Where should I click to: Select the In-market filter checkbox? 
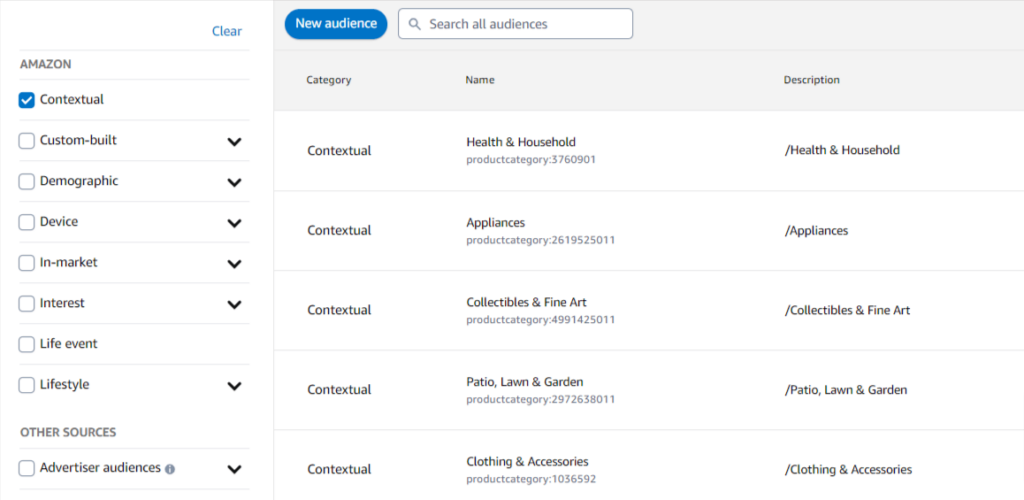(27, 263)
